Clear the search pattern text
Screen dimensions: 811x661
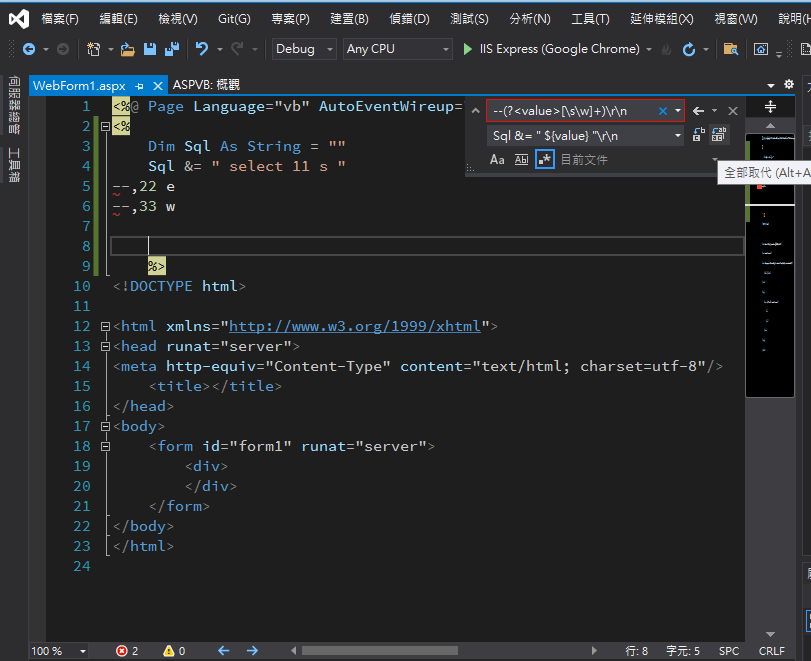pos(663,111)
